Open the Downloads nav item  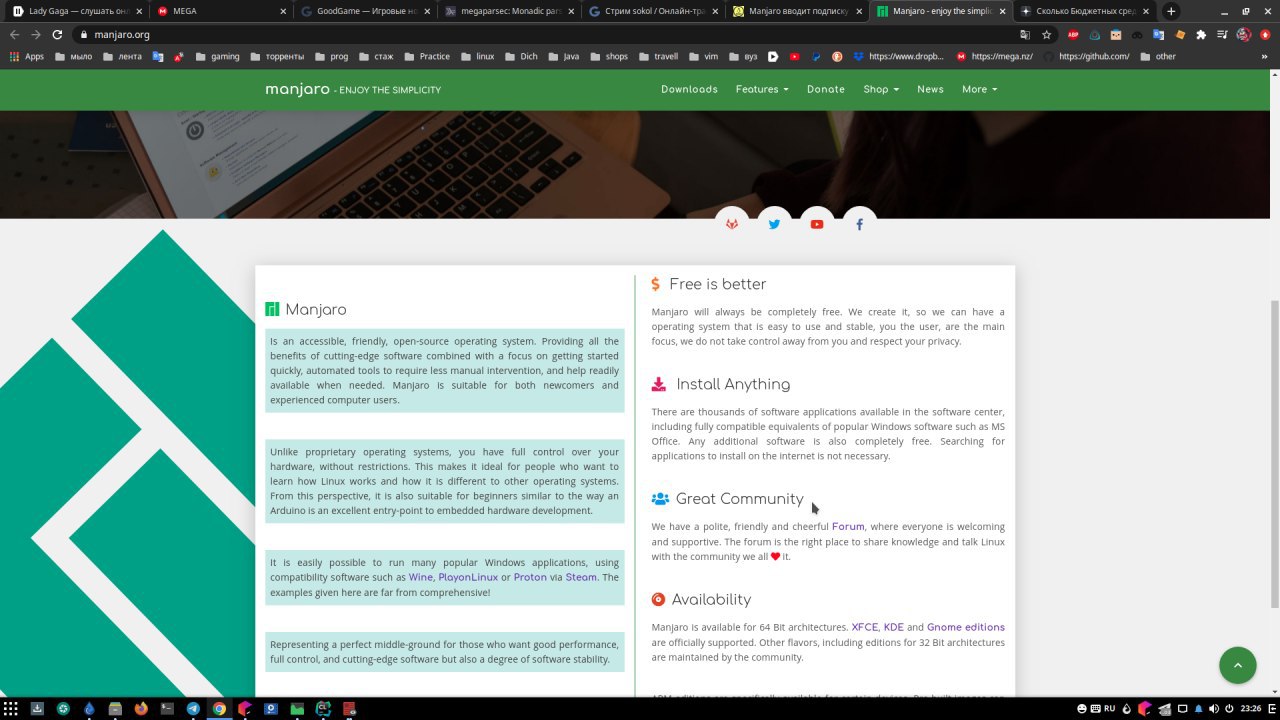689,89
